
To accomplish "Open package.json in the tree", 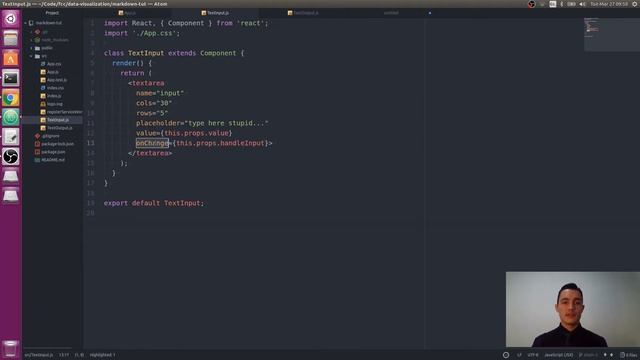I will tap(50, 152).
